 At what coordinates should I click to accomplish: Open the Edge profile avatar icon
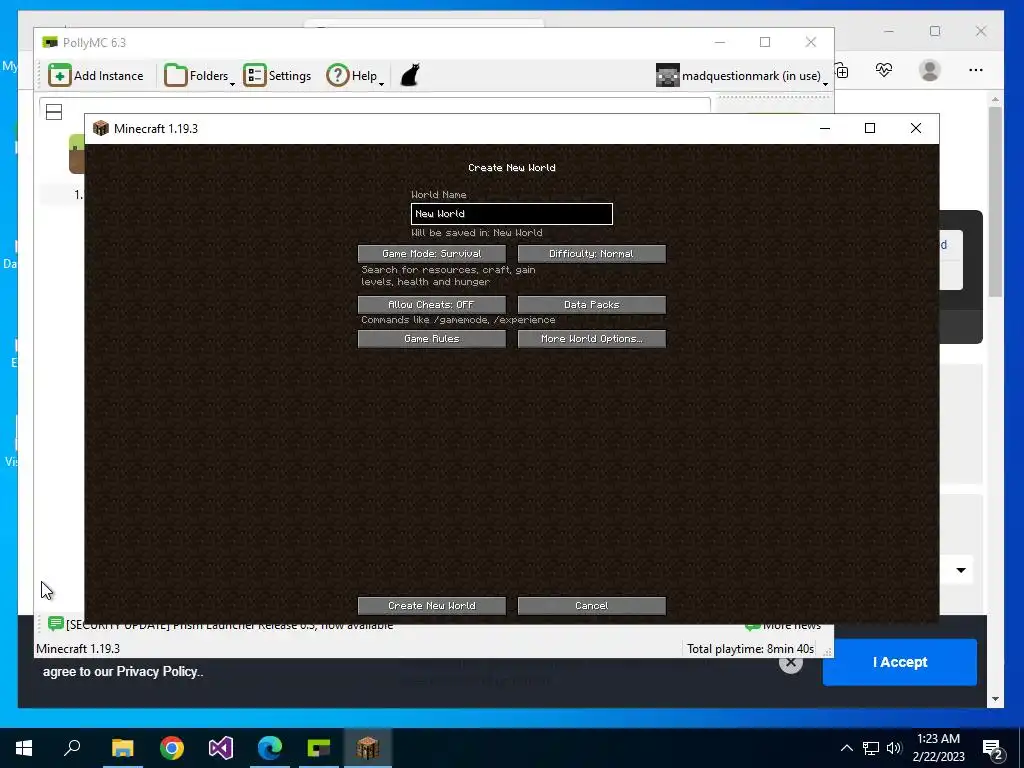tap(929, 70)
